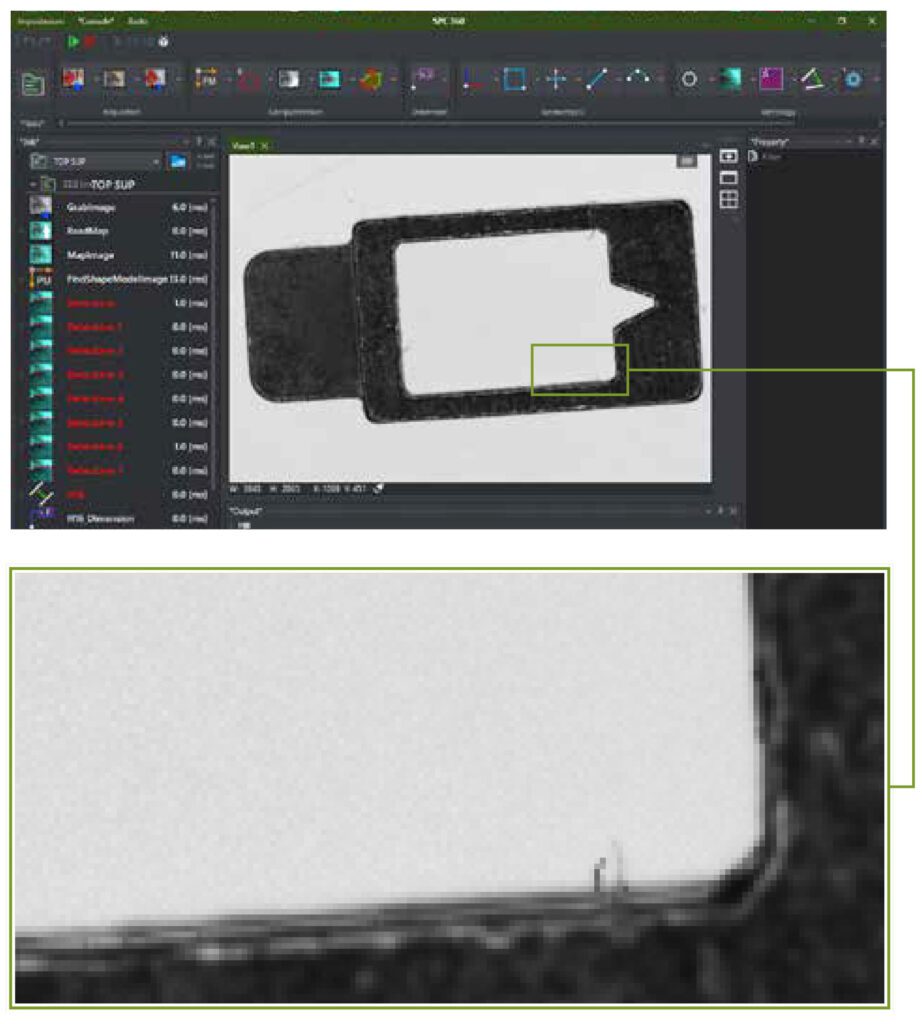Screen dimensions: 922x1024
Task: Collapse the TOP SUP tree node
Action: [x=33, y=185]
